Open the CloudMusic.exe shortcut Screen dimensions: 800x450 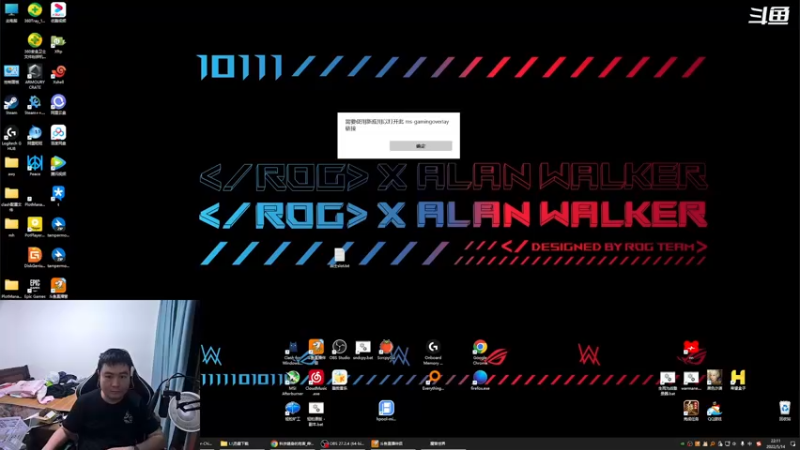tap(316, 383)
